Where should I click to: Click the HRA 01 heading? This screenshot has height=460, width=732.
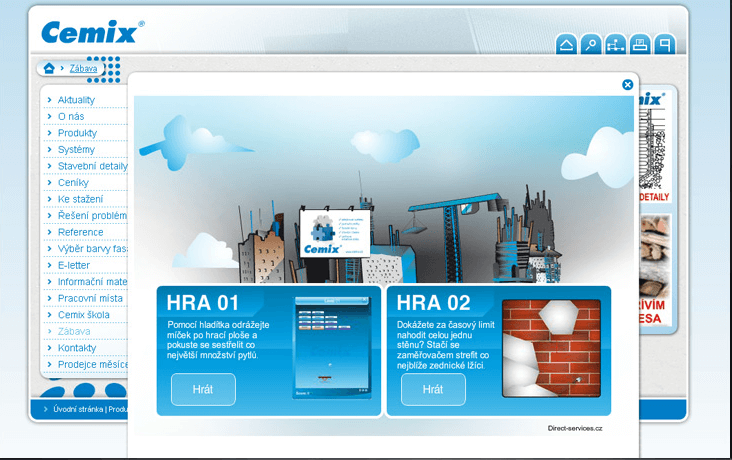coord(203,303)
